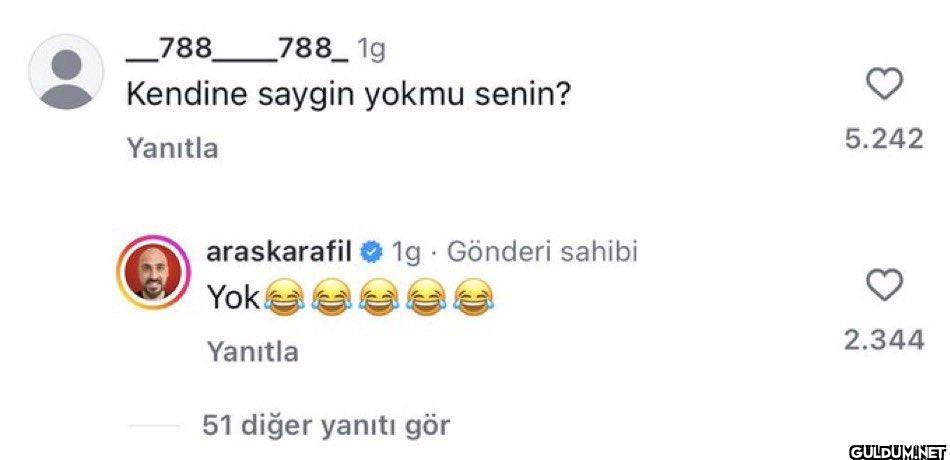Image resolution: width=950 pixels, height=460 pixels.
Task: Click the first laughing-crying emoji after Yok
Action: tap(284, 298)
